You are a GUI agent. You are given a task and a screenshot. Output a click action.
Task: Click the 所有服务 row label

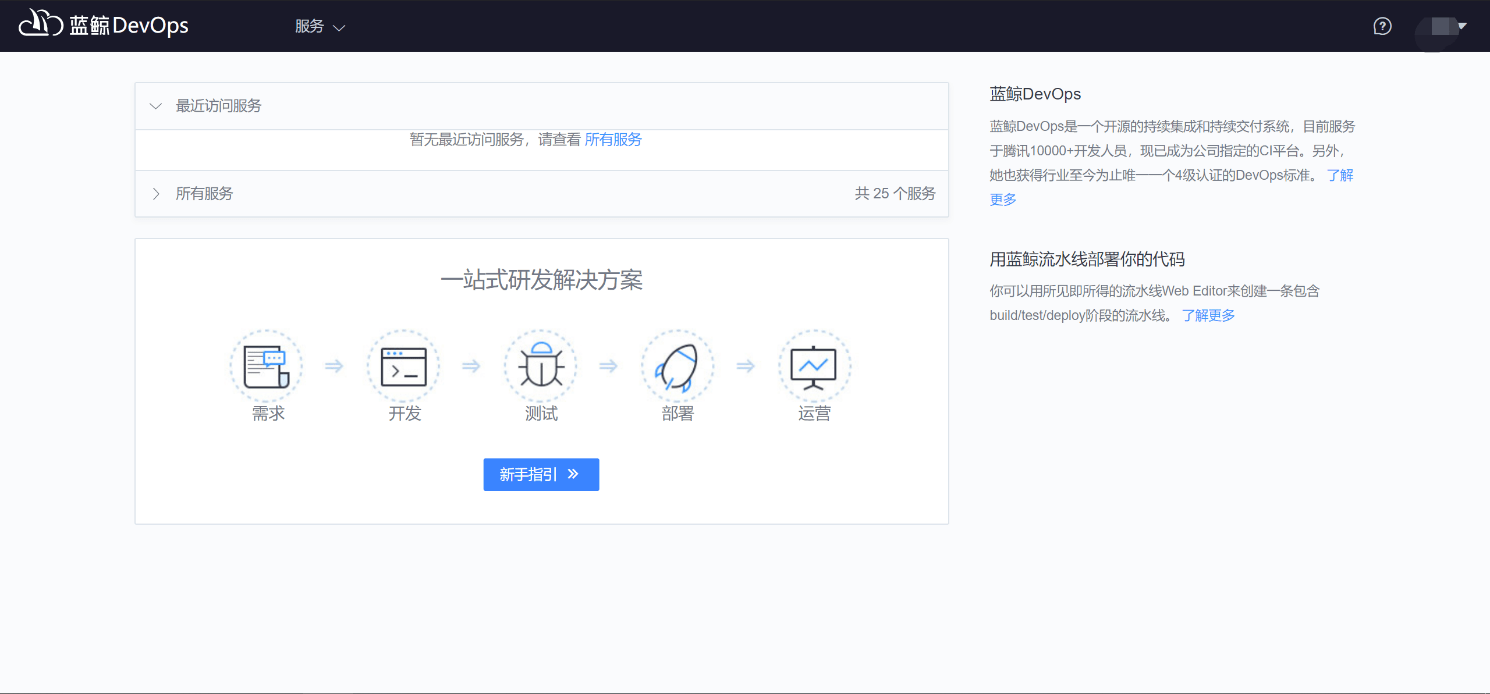coord(204,194)
